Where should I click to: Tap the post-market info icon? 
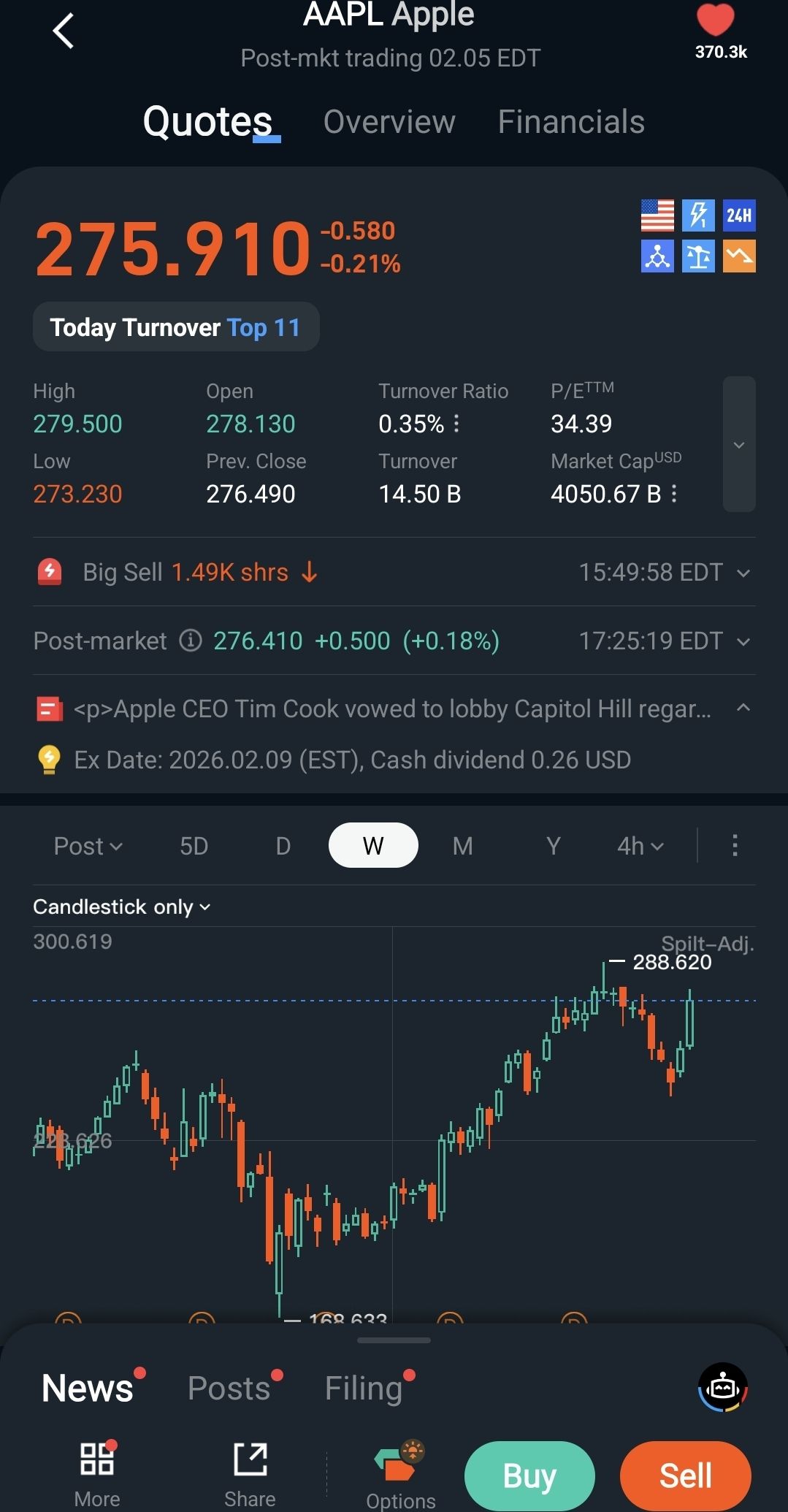(191, 641)
